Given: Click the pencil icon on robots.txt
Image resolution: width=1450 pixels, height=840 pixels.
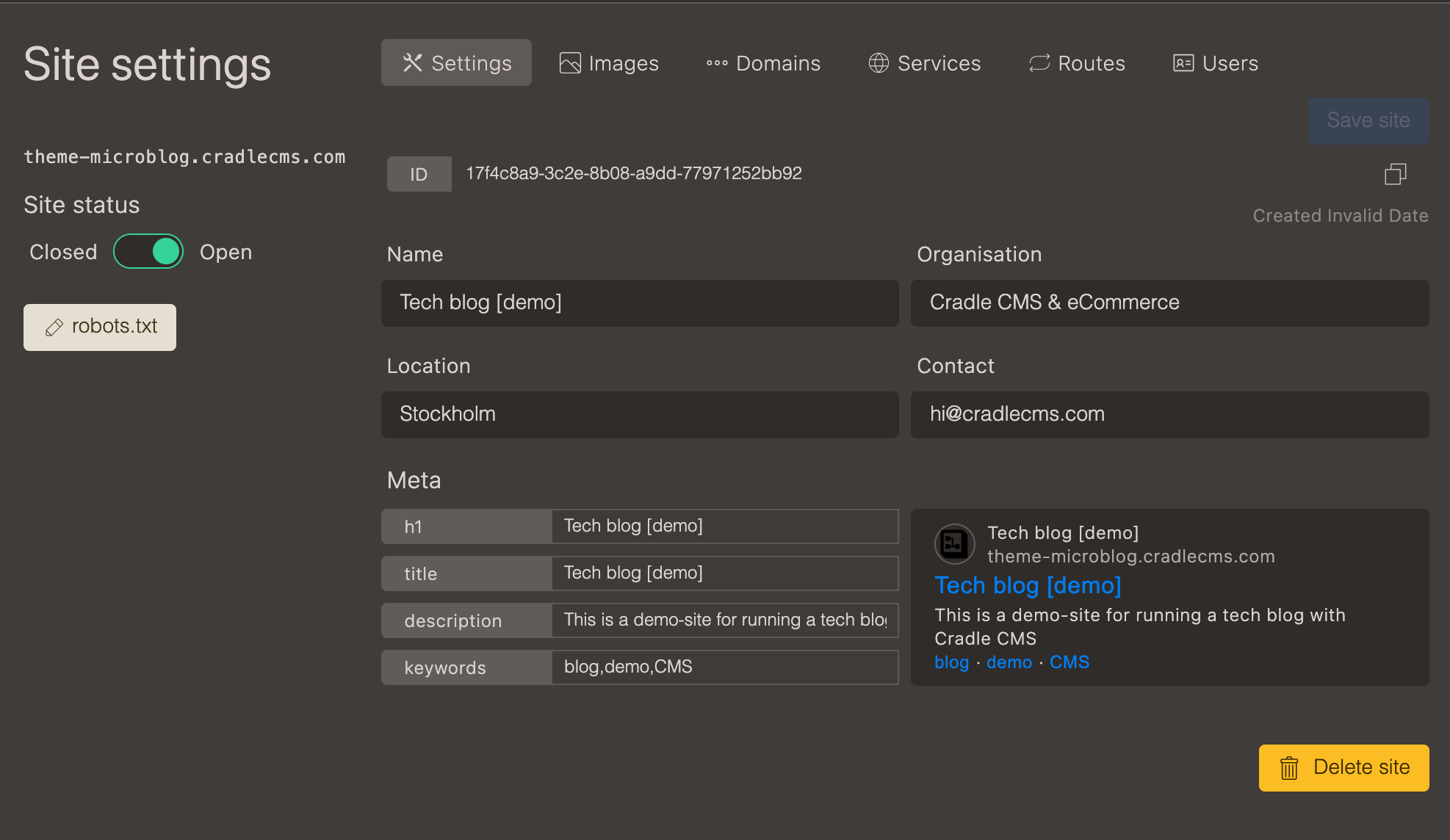Looking at the screenshot, I should pos(54,327).
